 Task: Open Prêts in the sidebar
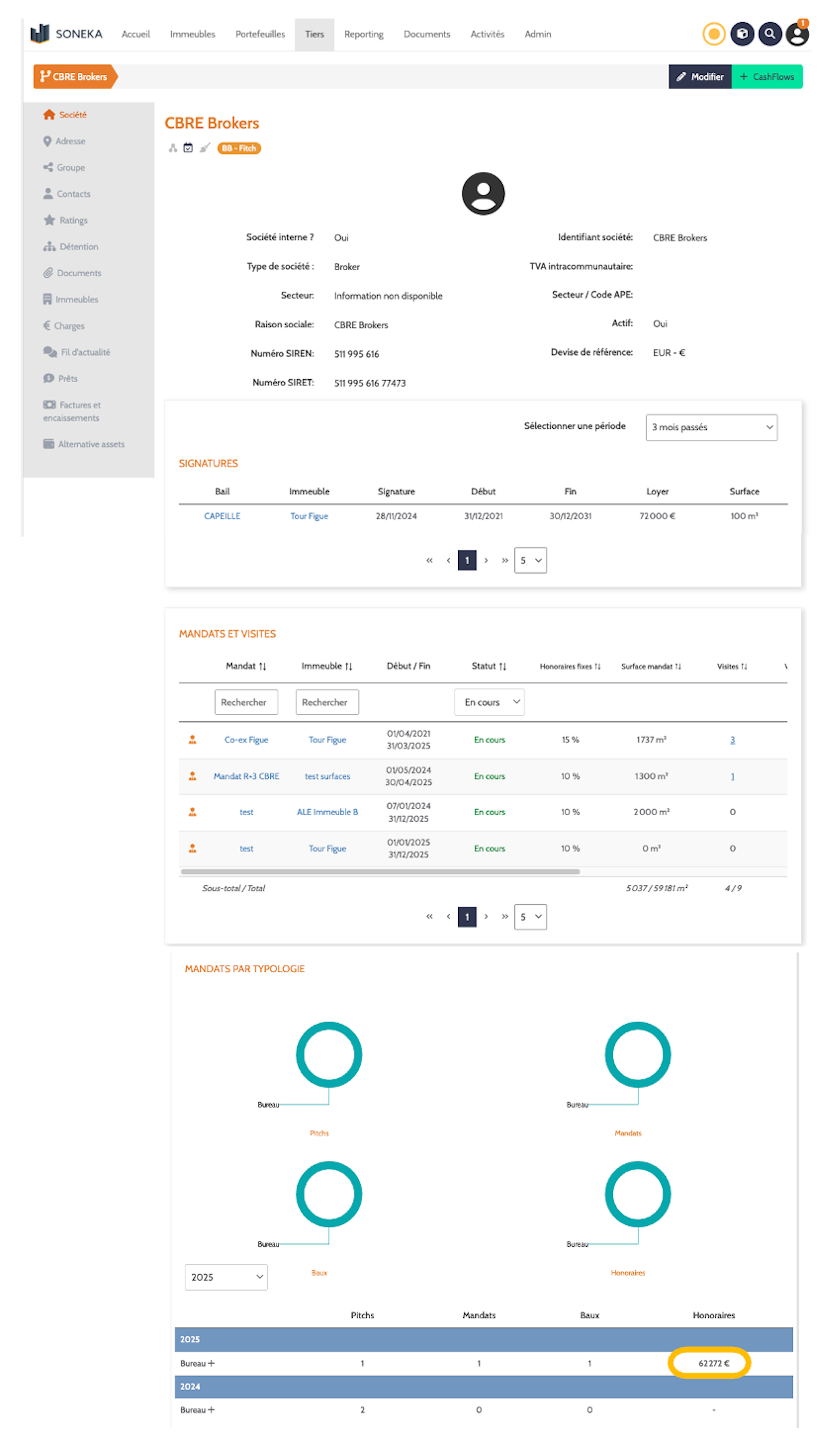click(60, 378)
